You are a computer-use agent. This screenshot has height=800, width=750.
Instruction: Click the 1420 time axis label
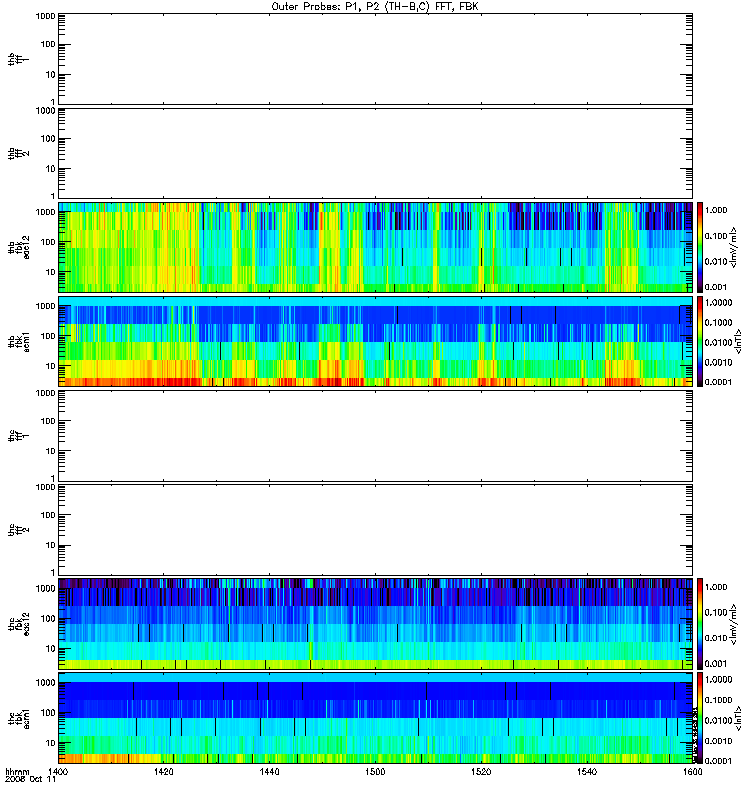pyautogui.click(x=164, y=771)
